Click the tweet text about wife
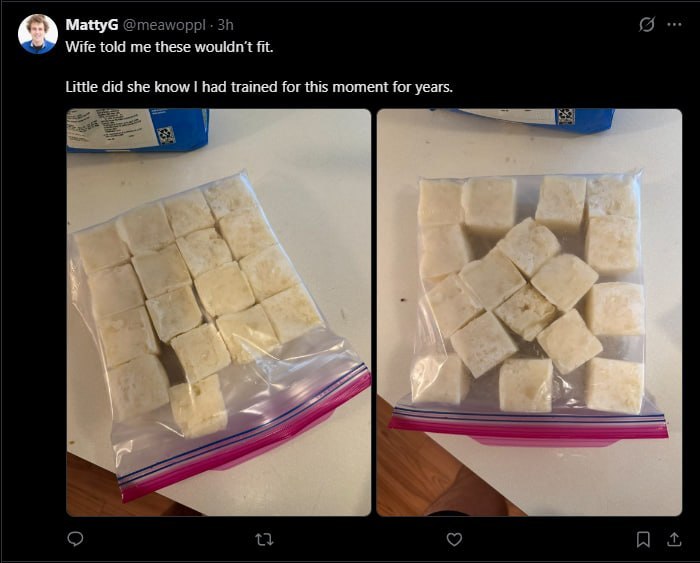The image size is (700, 563). click(169, 47)
